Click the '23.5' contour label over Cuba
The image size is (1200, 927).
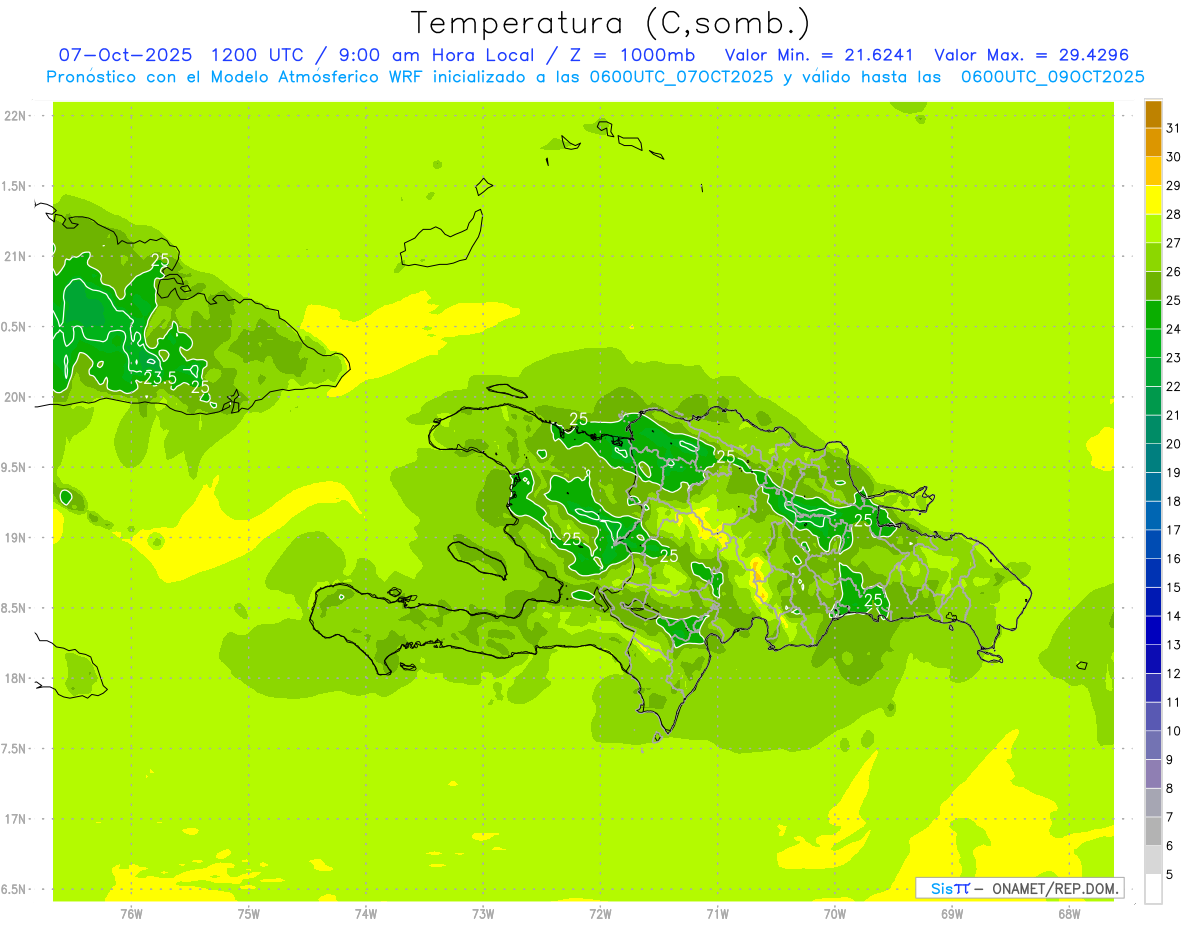point(161,378)
